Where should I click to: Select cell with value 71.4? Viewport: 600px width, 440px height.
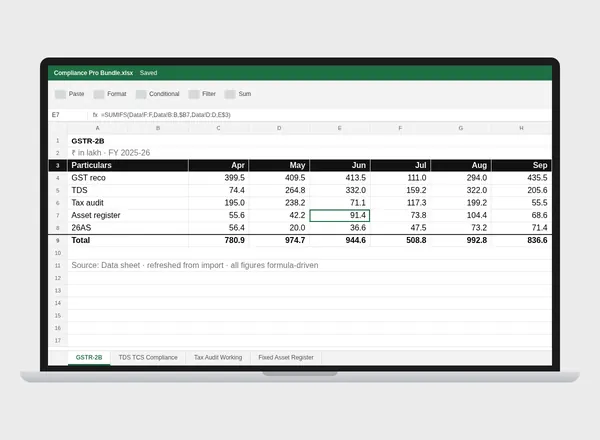click(521, 228)
